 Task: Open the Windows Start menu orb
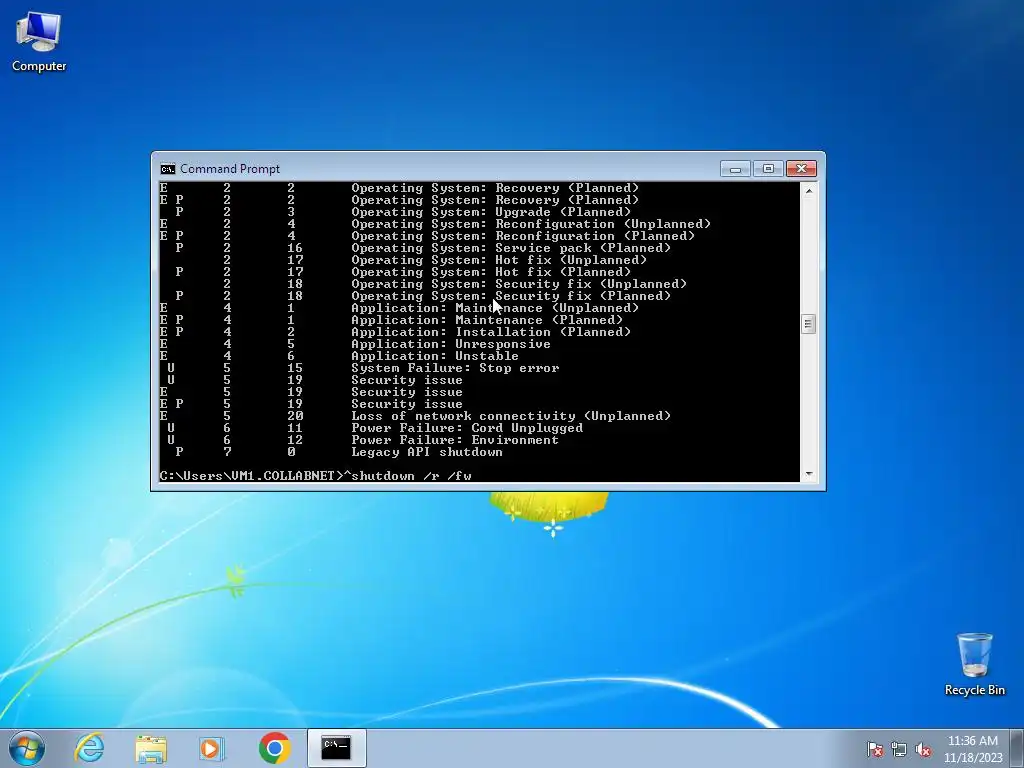pos(27,748)
